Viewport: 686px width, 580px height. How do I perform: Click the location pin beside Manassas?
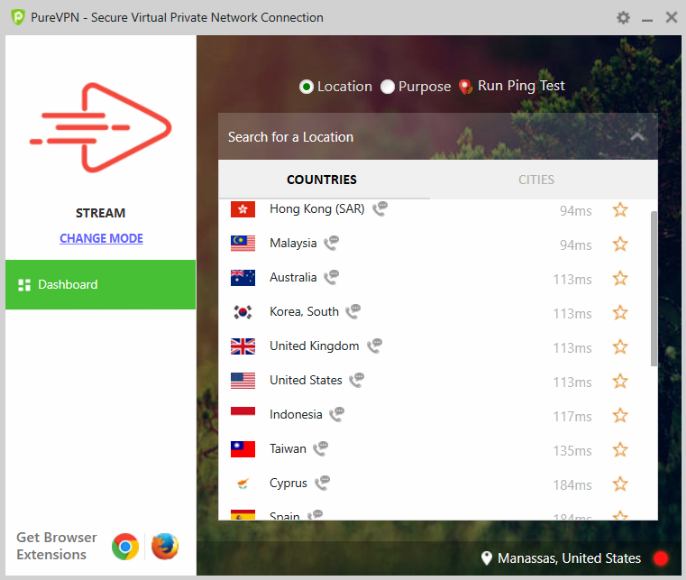[486, 558]
